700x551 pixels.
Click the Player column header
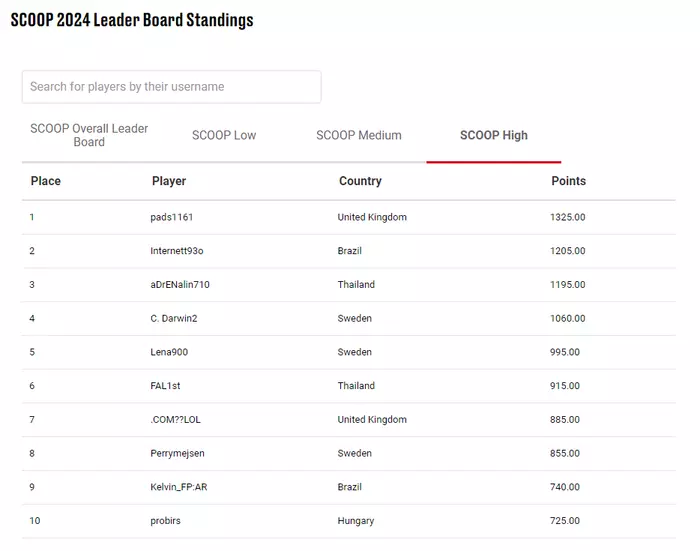pos(169,181)
